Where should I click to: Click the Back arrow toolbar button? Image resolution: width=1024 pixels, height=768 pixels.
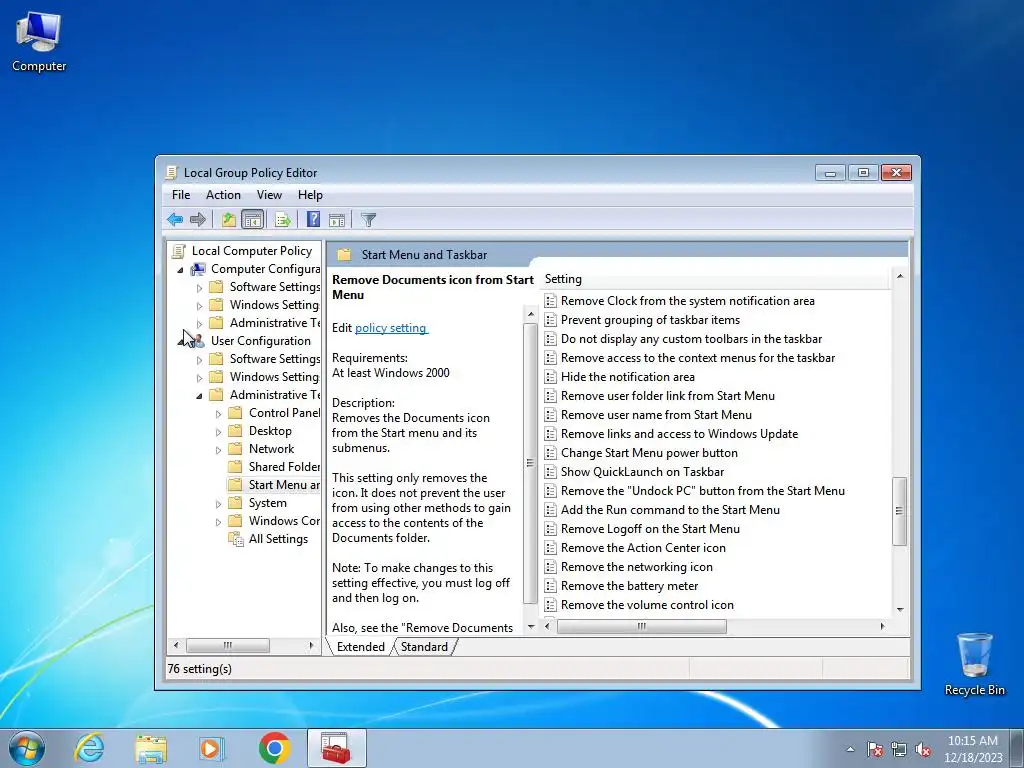pyautogui.click(x=174, y=219)
